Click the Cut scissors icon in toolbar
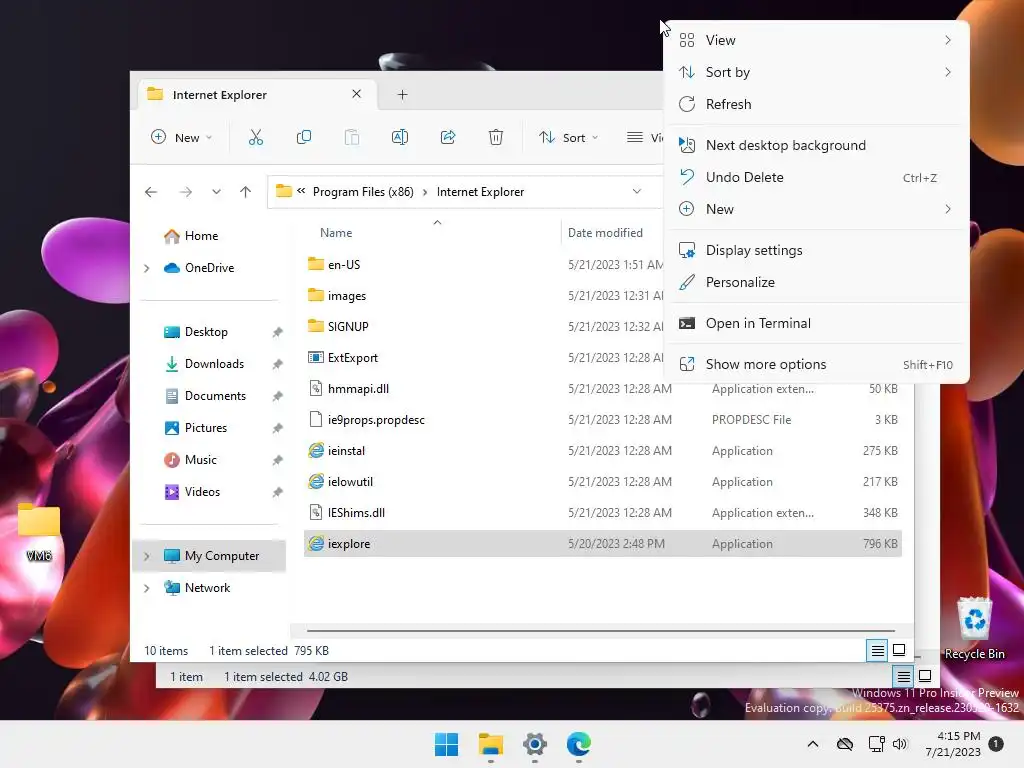Image resolution: width=1024 pixels, height=768 pixels. coord(255,137)
